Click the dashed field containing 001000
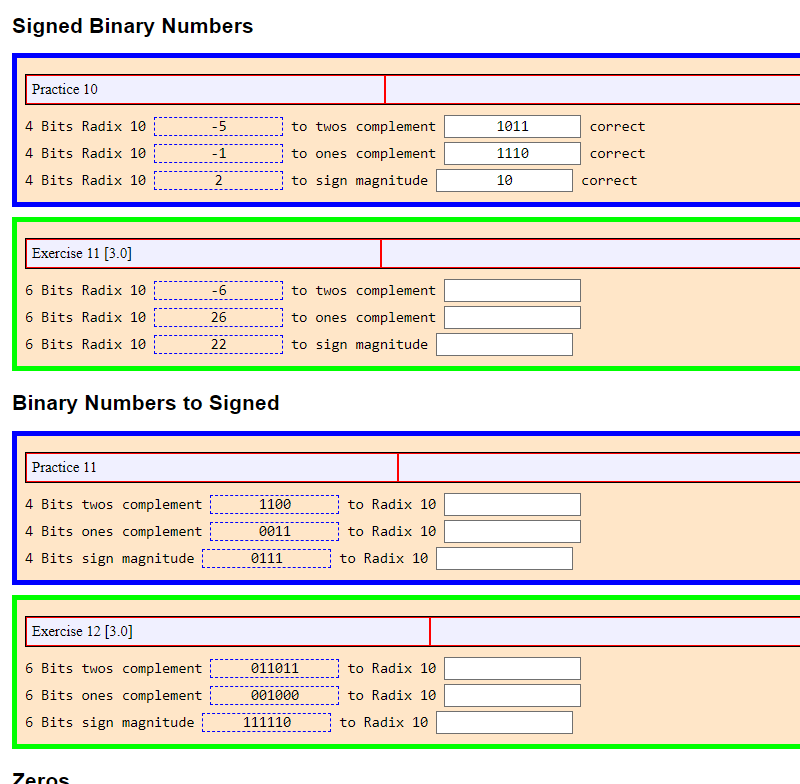Viewport: 800px width, 784px height. [x=274, y=695]
